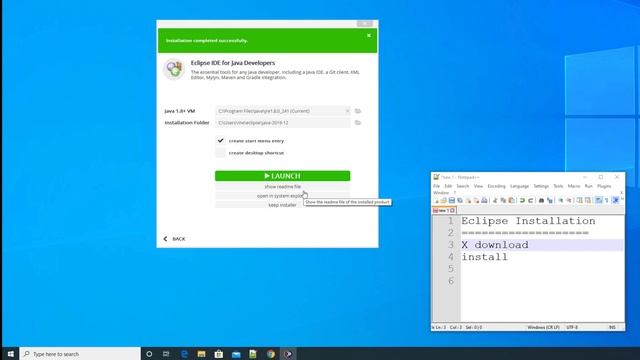
Task: Open Notepad++ View menu
Action: point(478,186)
